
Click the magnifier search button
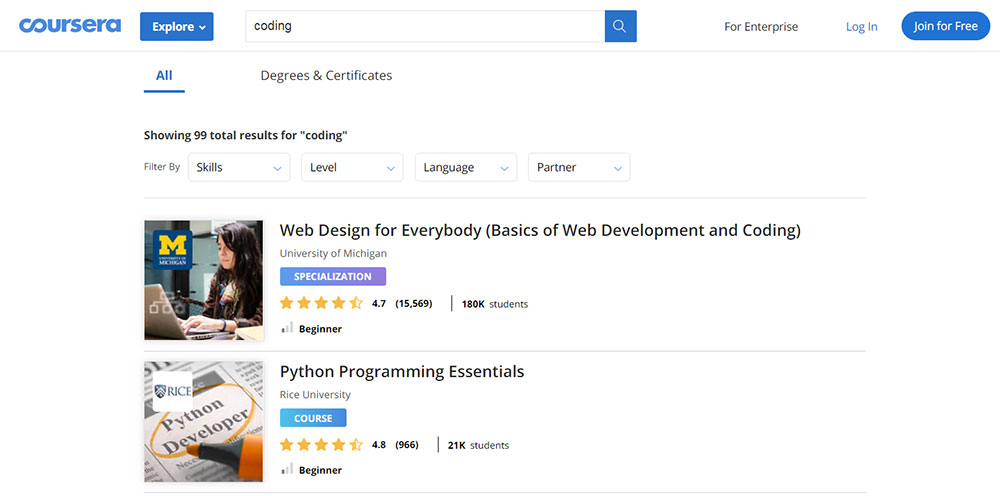click(x=620, y=26)
